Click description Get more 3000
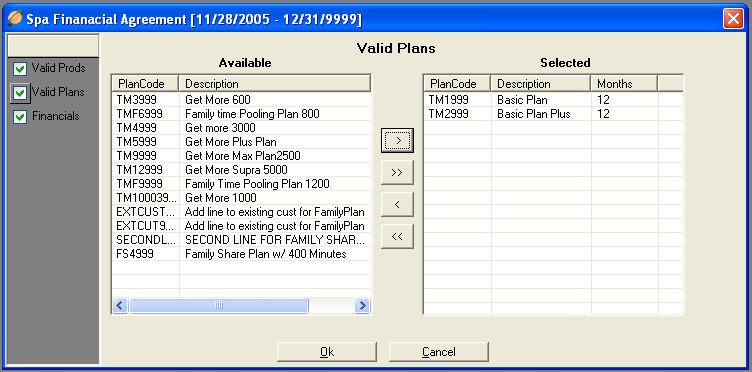The image size is (752, 372). click(220, 128)
